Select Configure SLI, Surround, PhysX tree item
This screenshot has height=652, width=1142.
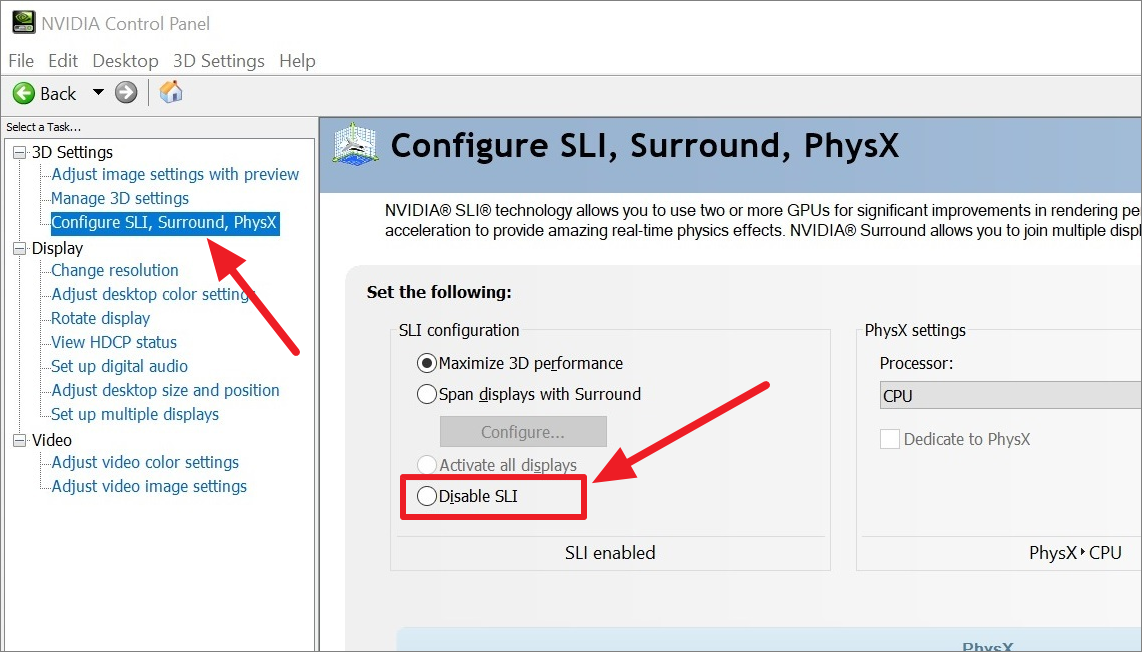click(x=165, y=222)
